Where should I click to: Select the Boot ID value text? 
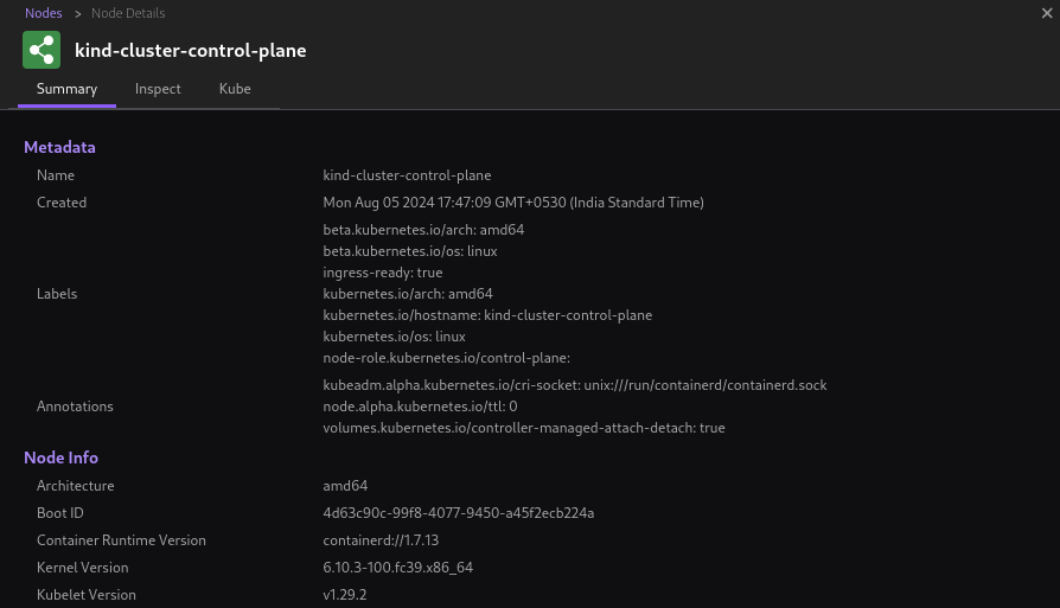click(458, 512)
